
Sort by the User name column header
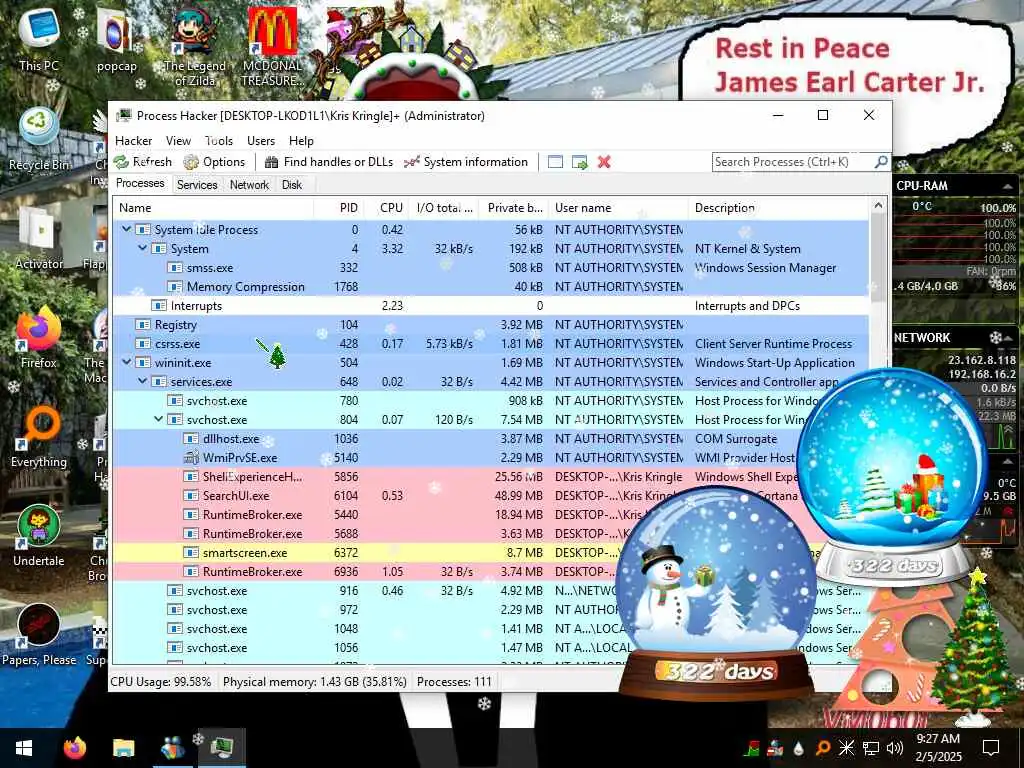[618, 208]
